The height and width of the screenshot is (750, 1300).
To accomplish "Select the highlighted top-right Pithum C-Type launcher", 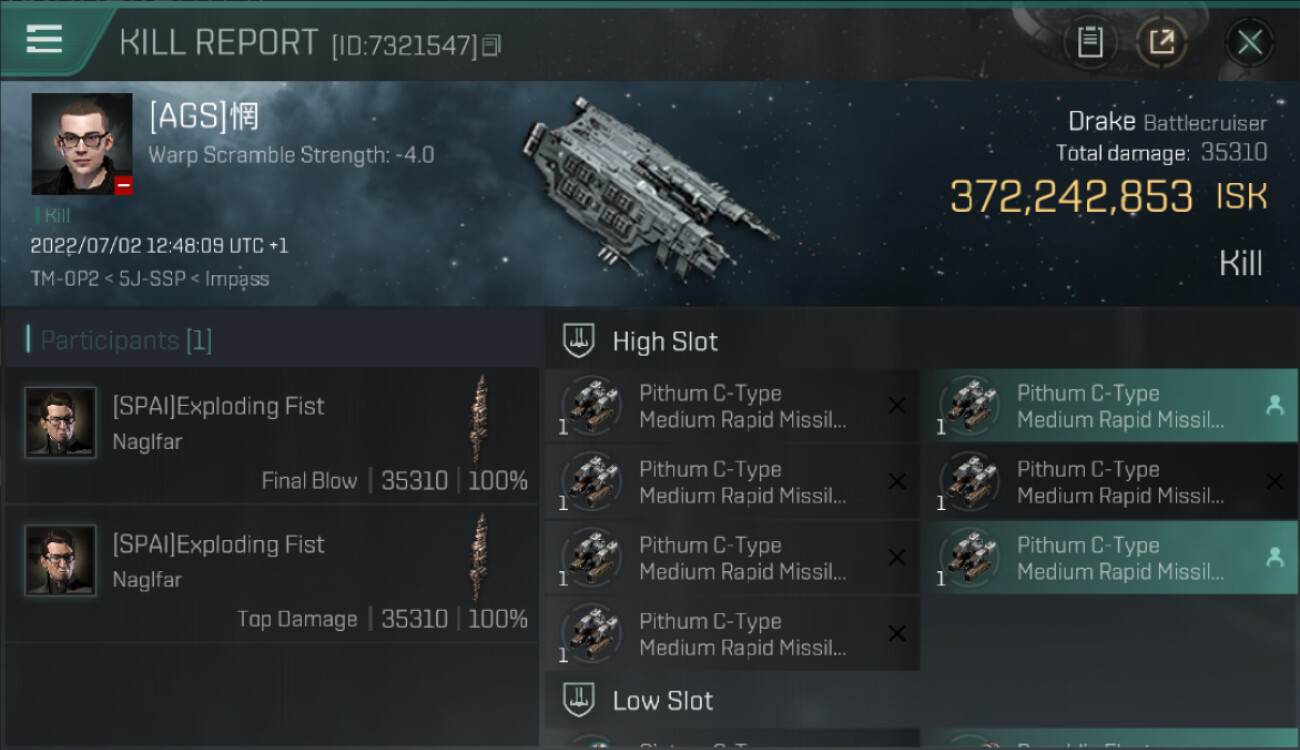I will (x=1110, y=406).
